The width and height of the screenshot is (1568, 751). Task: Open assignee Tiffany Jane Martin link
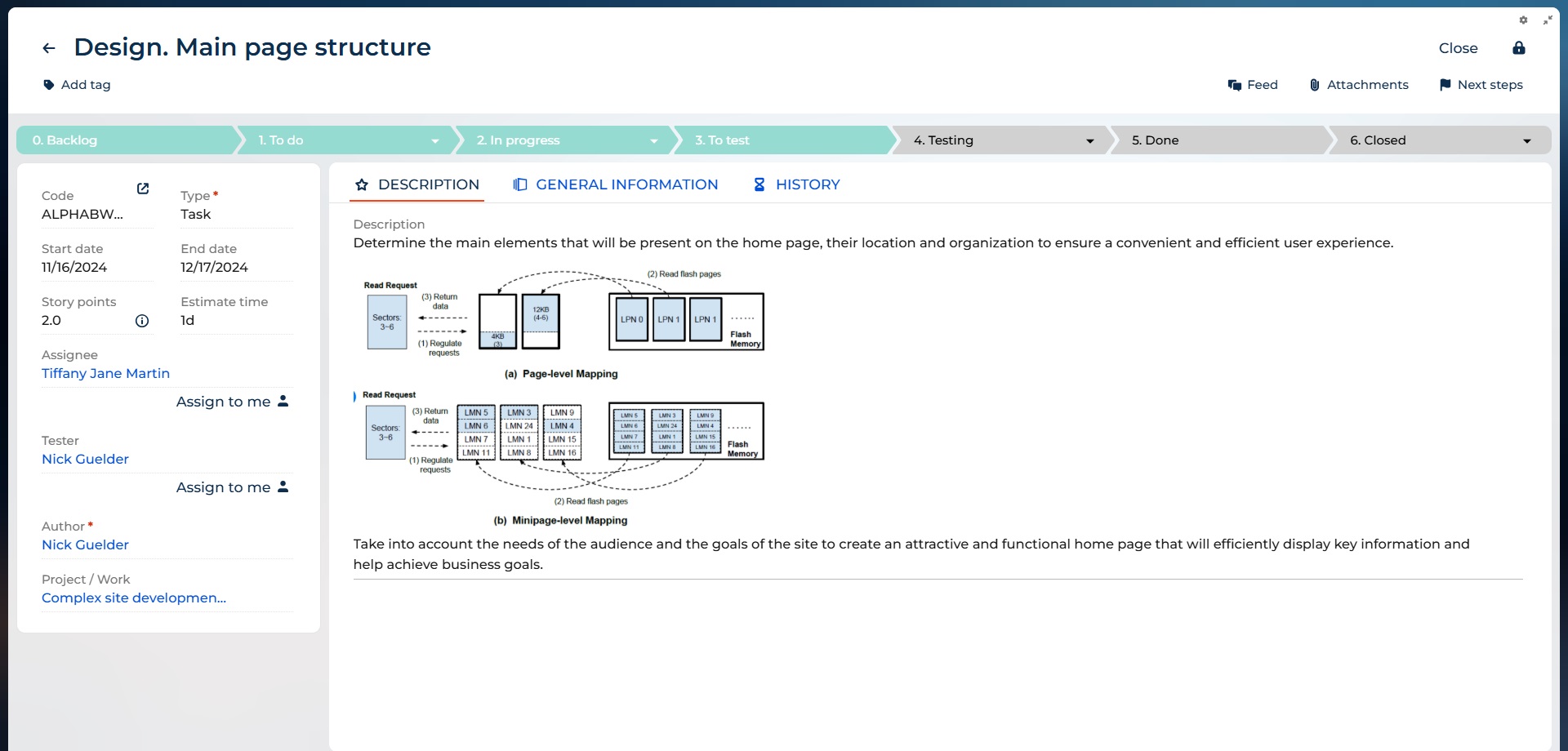[x=106, y=373]
